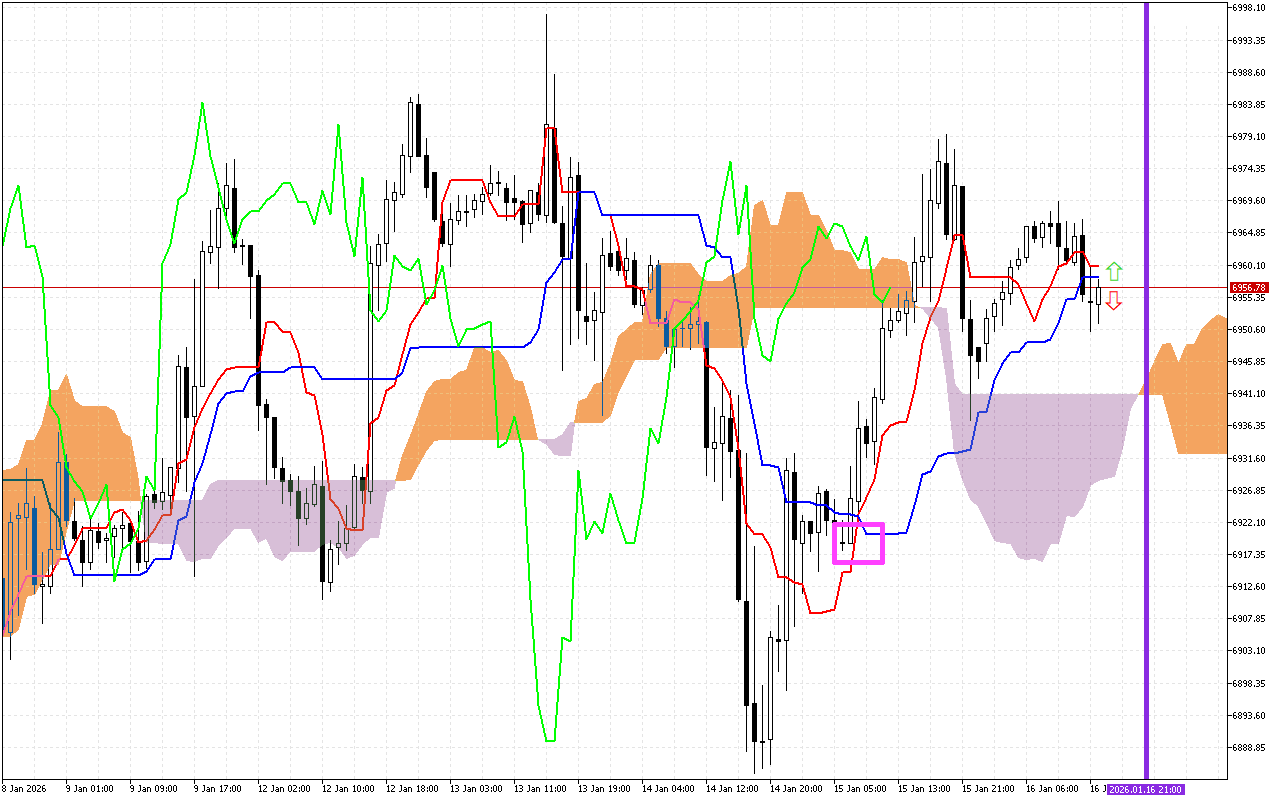Click the highlighted 2026.01.16 21:00 date label
The image size is (1280, 800).
point(1144,788)
